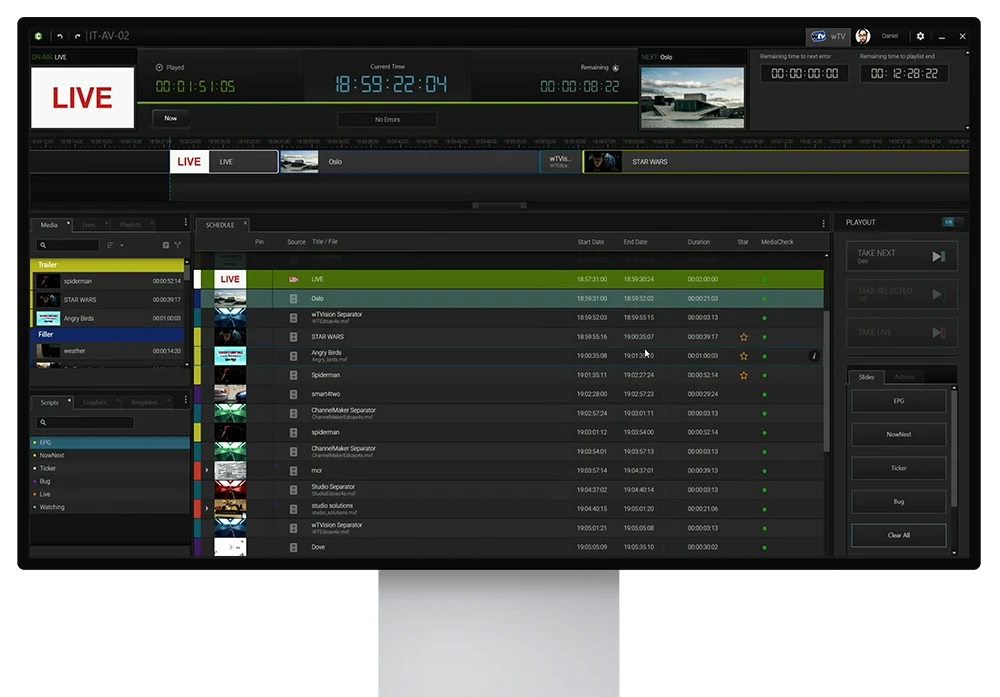This screenshot has height=697, width=1000.
Task: Click the film source icon on Oslo row
Action: (293, 298)
